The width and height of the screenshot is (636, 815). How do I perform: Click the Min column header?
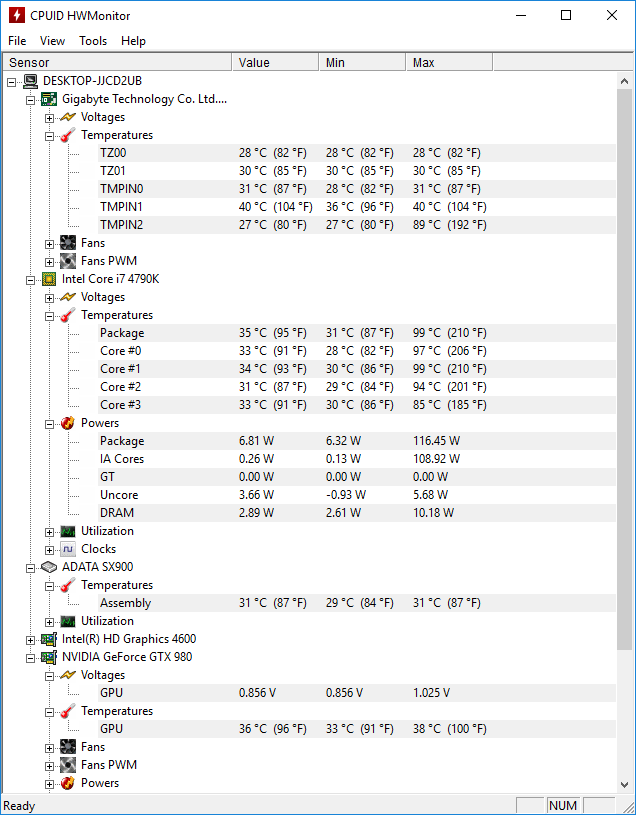coord(362,62)
